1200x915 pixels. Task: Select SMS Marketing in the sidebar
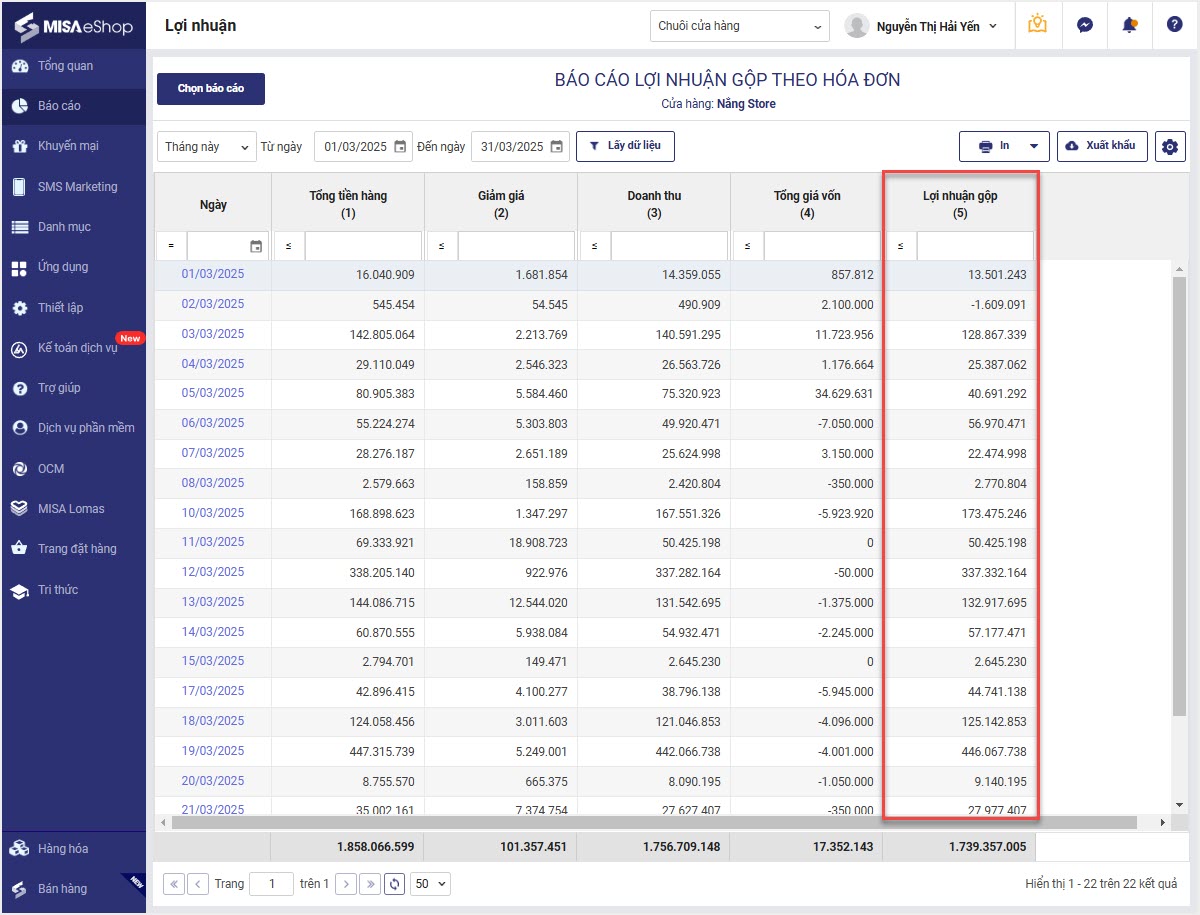coord(77,187)
